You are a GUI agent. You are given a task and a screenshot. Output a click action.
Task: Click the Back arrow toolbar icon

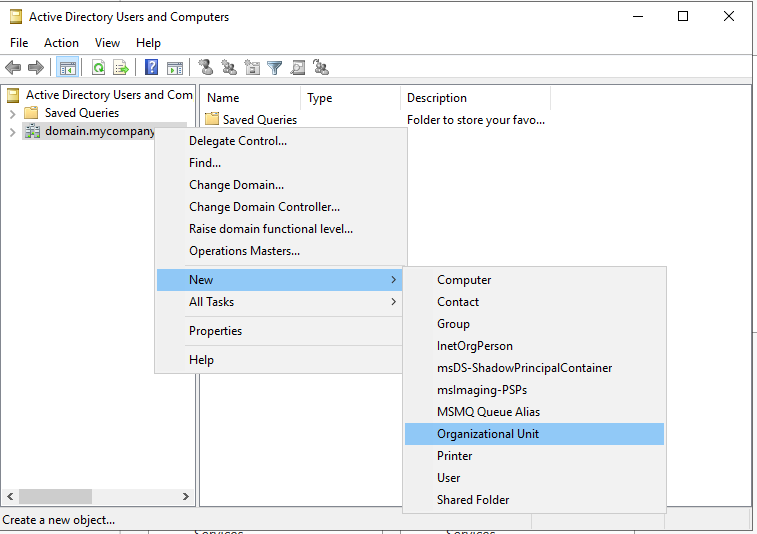[13, 68]
